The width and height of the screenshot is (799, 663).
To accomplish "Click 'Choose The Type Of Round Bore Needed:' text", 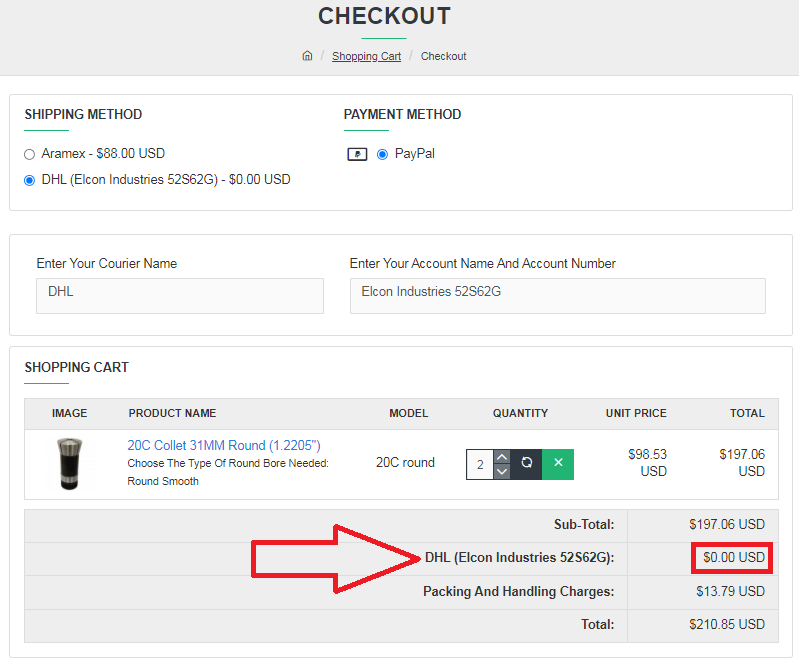I will [x=228, y=463].
